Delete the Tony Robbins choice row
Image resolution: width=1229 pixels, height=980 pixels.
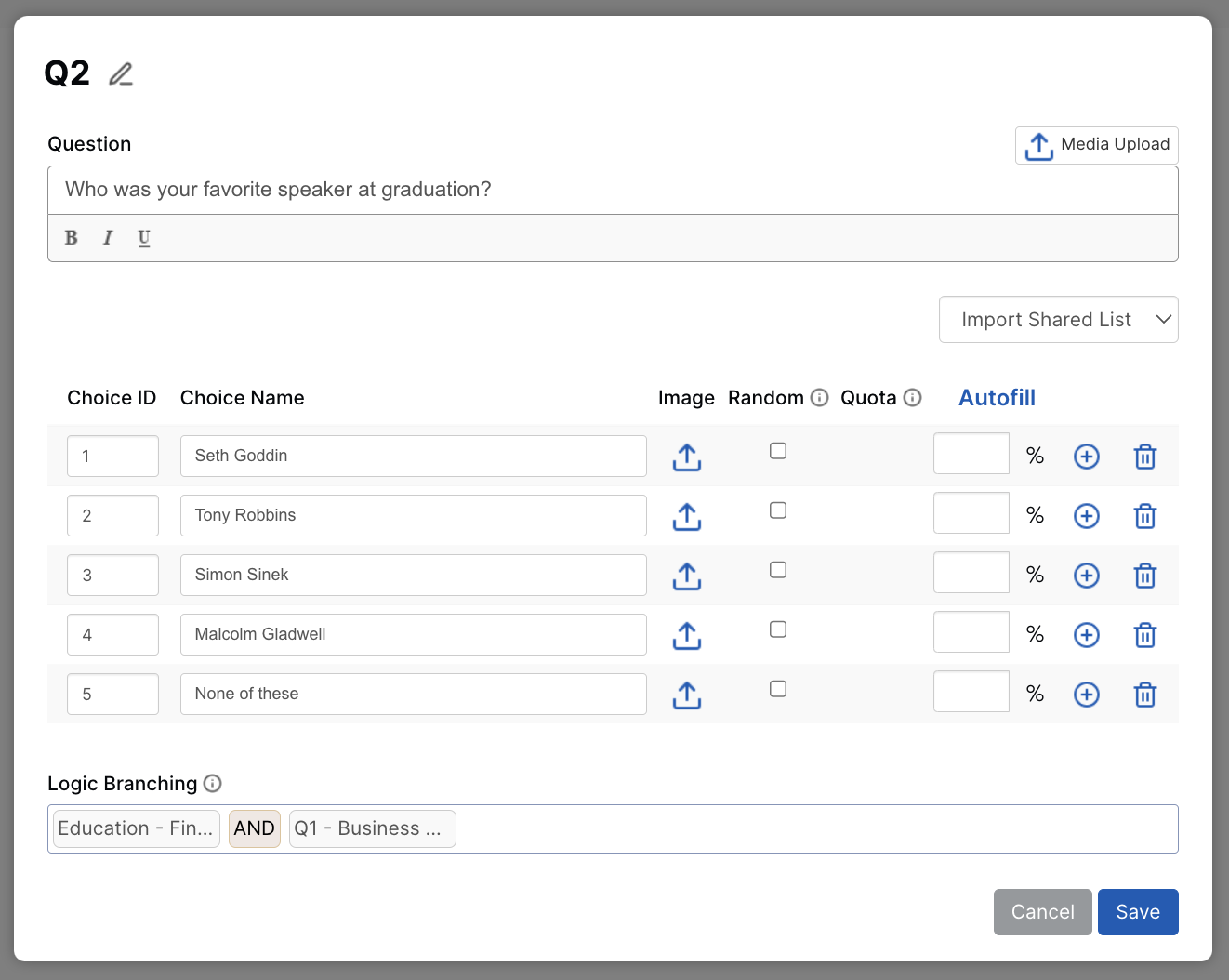point(1144,516)
